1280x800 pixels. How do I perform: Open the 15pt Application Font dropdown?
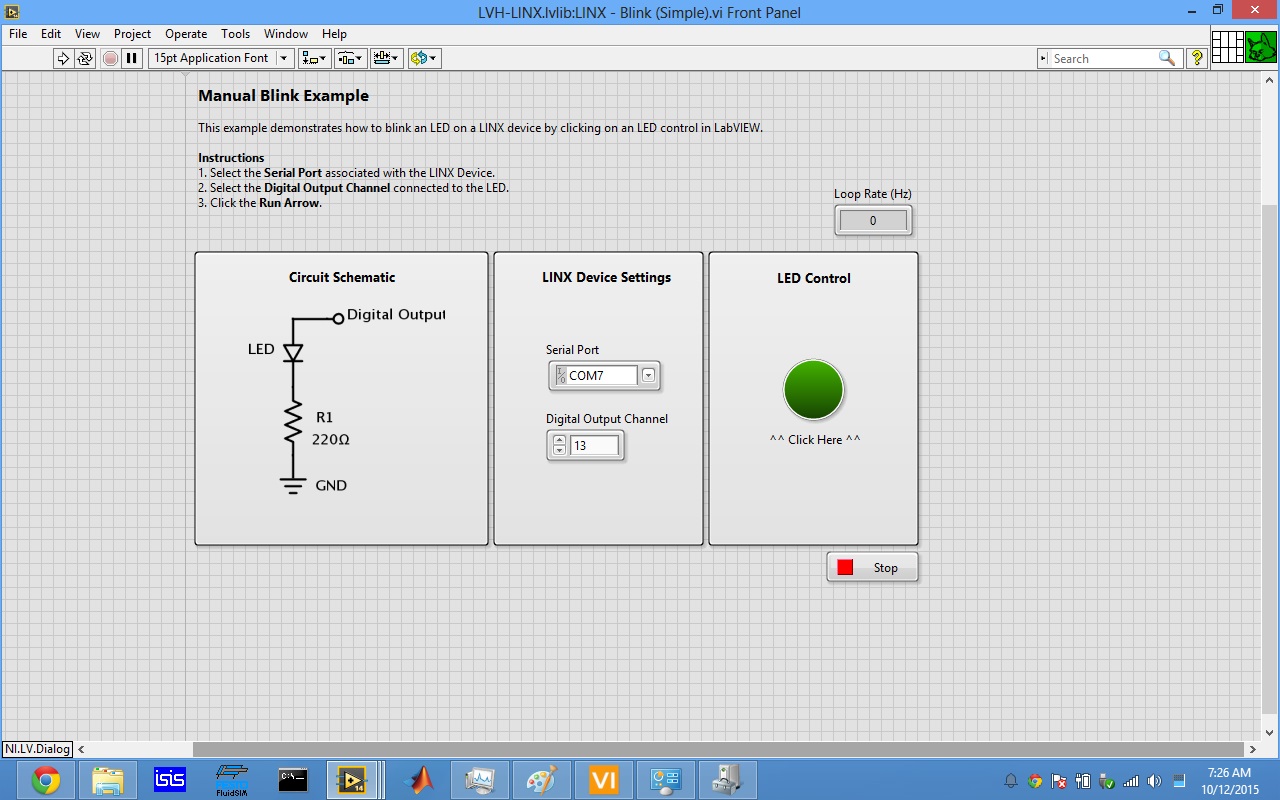pos(221,58)
